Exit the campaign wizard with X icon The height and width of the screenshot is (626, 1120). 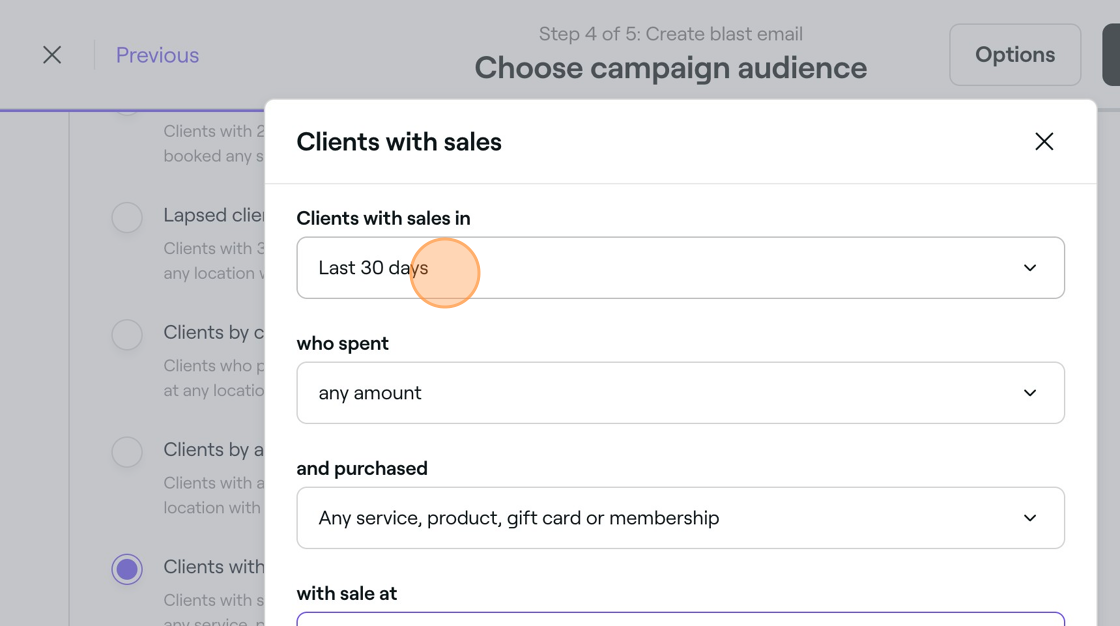click(x=52, y=55)
